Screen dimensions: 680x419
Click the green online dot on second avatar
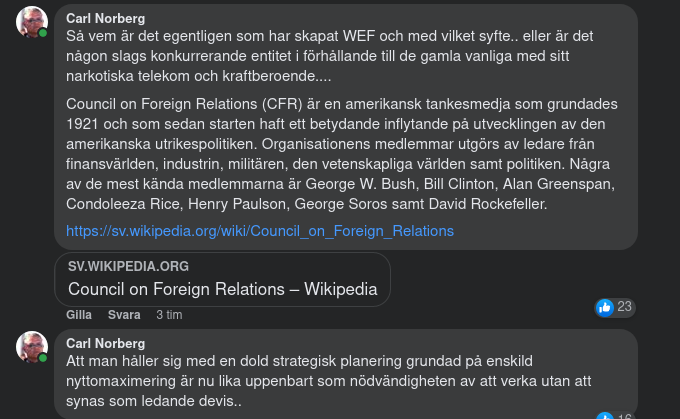43,359
